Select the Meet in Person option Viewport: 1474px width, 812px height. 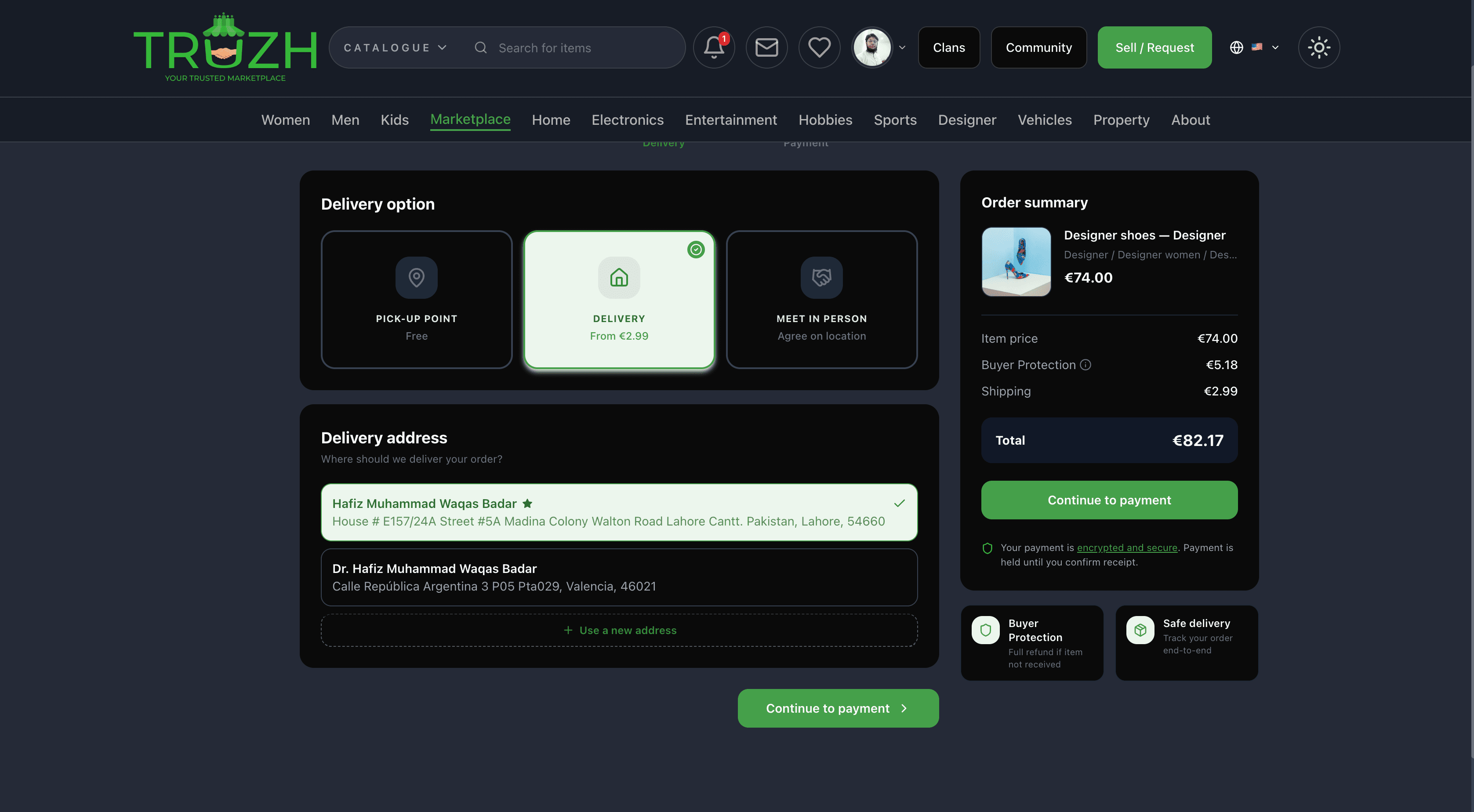pos(822,299)
